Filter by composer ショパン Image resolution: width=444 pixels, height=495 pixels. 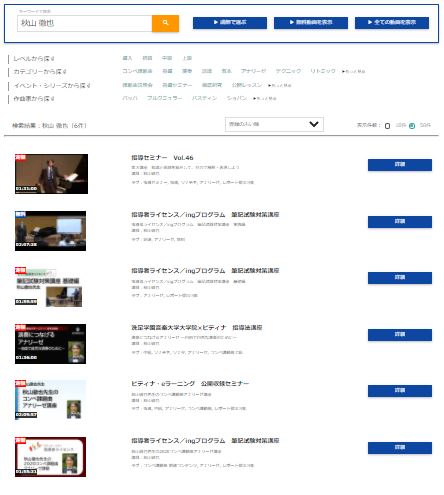tap(237, 98)
